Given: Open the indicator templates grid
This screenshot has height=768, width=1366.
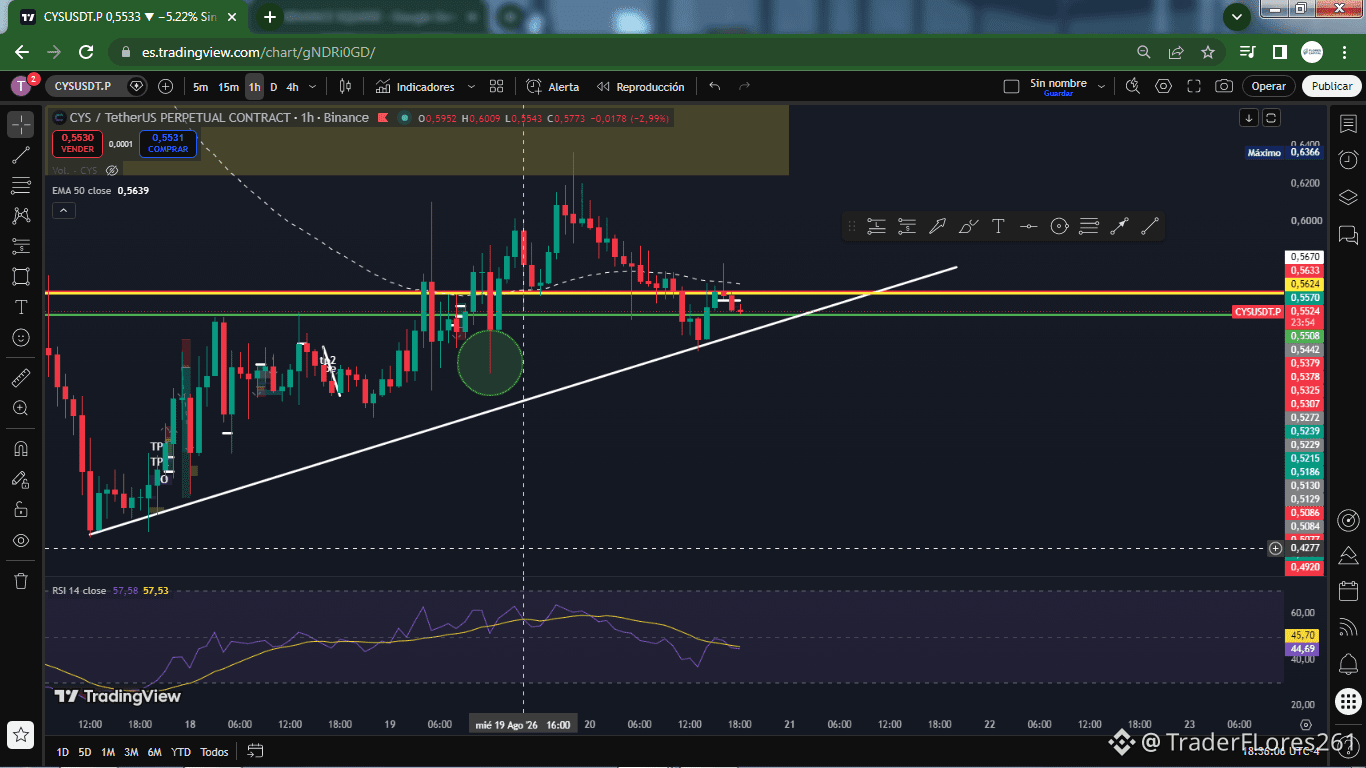Looking at the screenshot, I should (497, 87).
